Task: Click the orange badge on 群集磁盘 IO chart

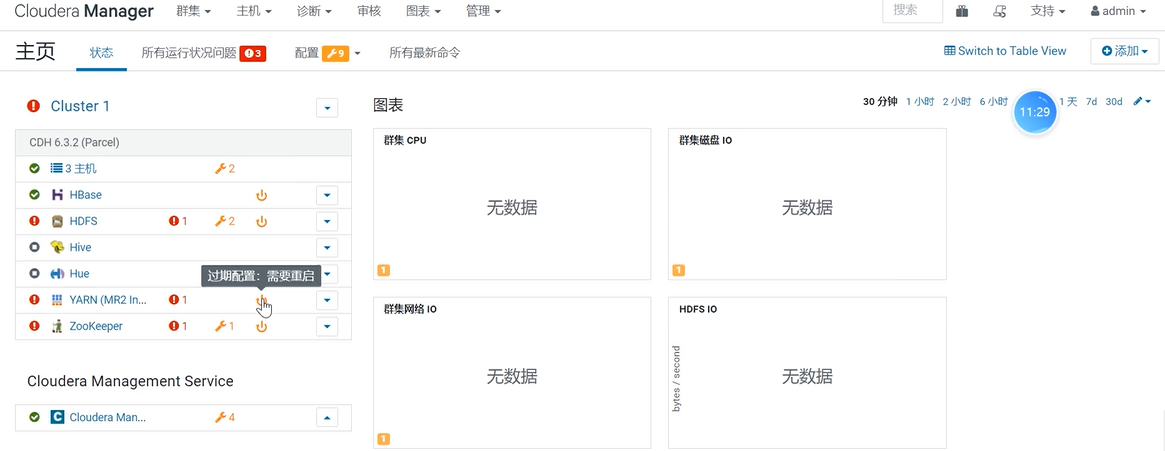Action: coord(678,270)
